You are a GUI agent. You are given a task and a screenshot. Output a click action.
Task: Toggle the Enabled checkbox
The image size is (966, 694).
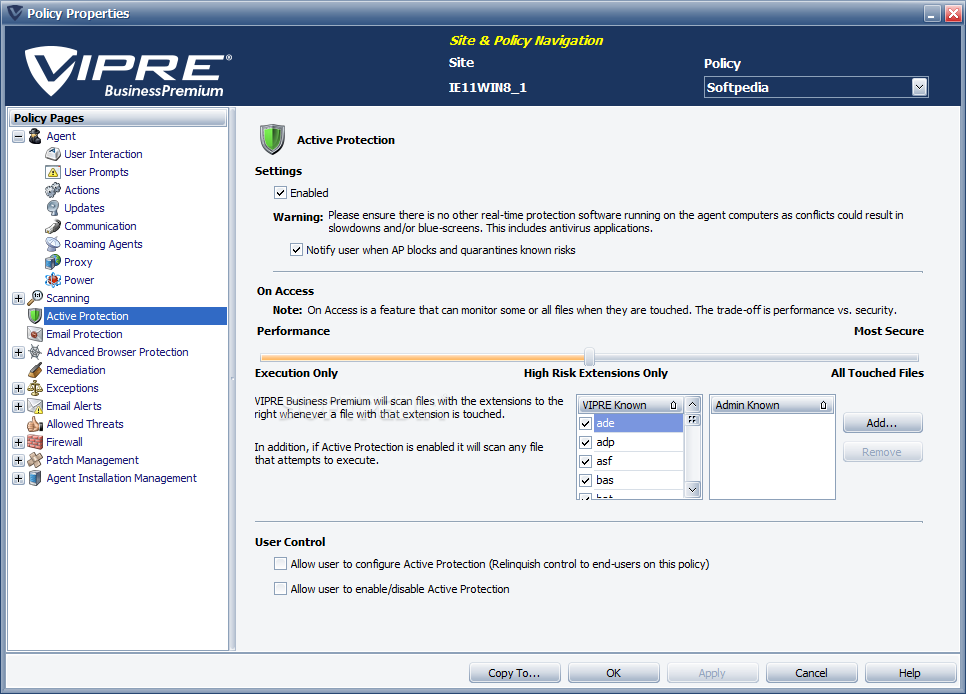click(280, 193)
